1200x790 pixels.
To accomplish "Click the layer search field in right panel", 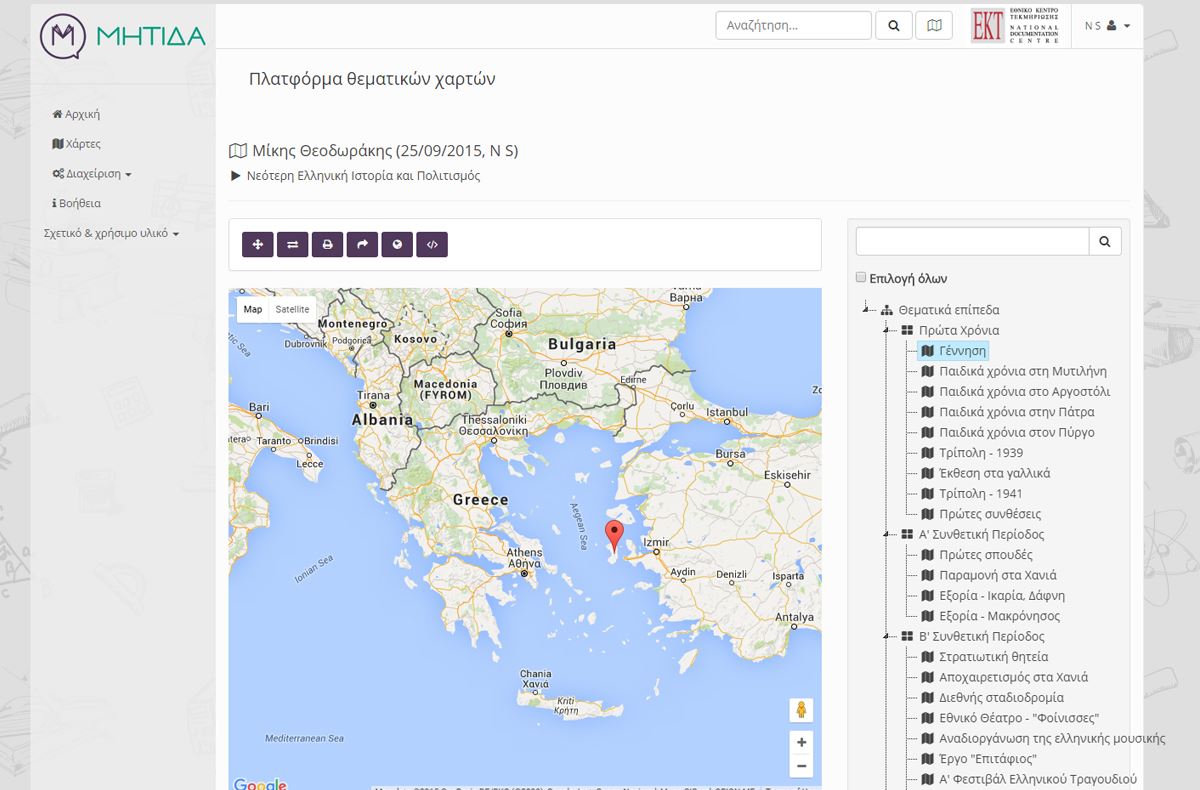I will (971, 241).
